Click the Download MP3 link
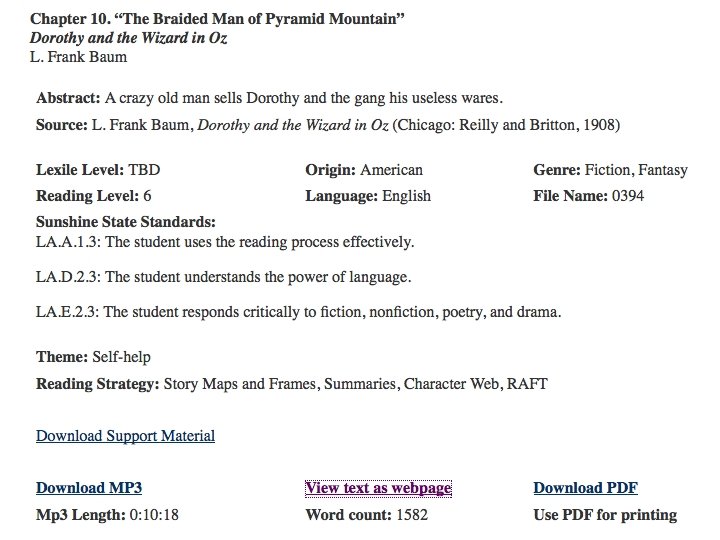 click(x=89, y=488)
